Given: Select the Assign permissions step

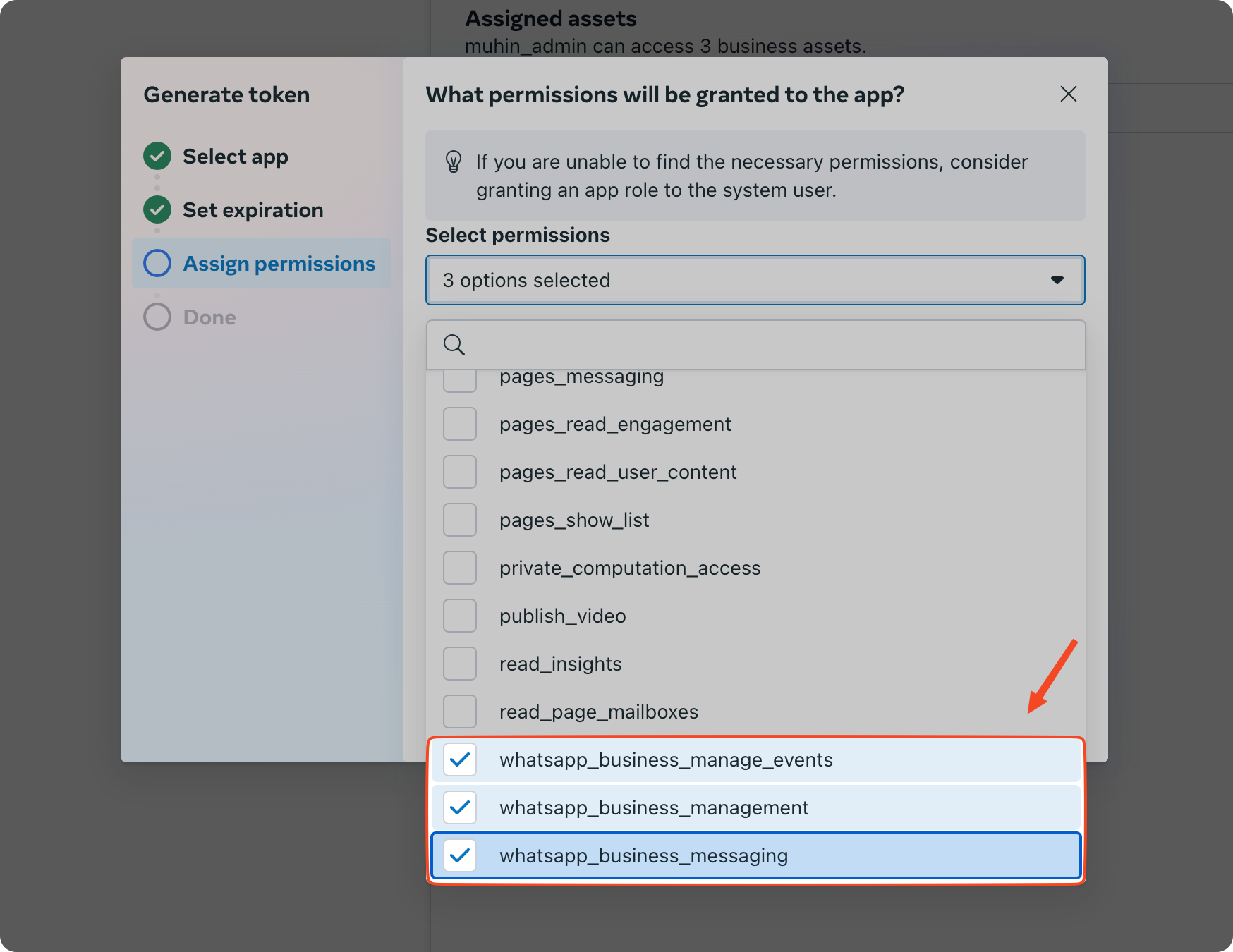Looking at the screenshot, I should [x=262, y=263].
